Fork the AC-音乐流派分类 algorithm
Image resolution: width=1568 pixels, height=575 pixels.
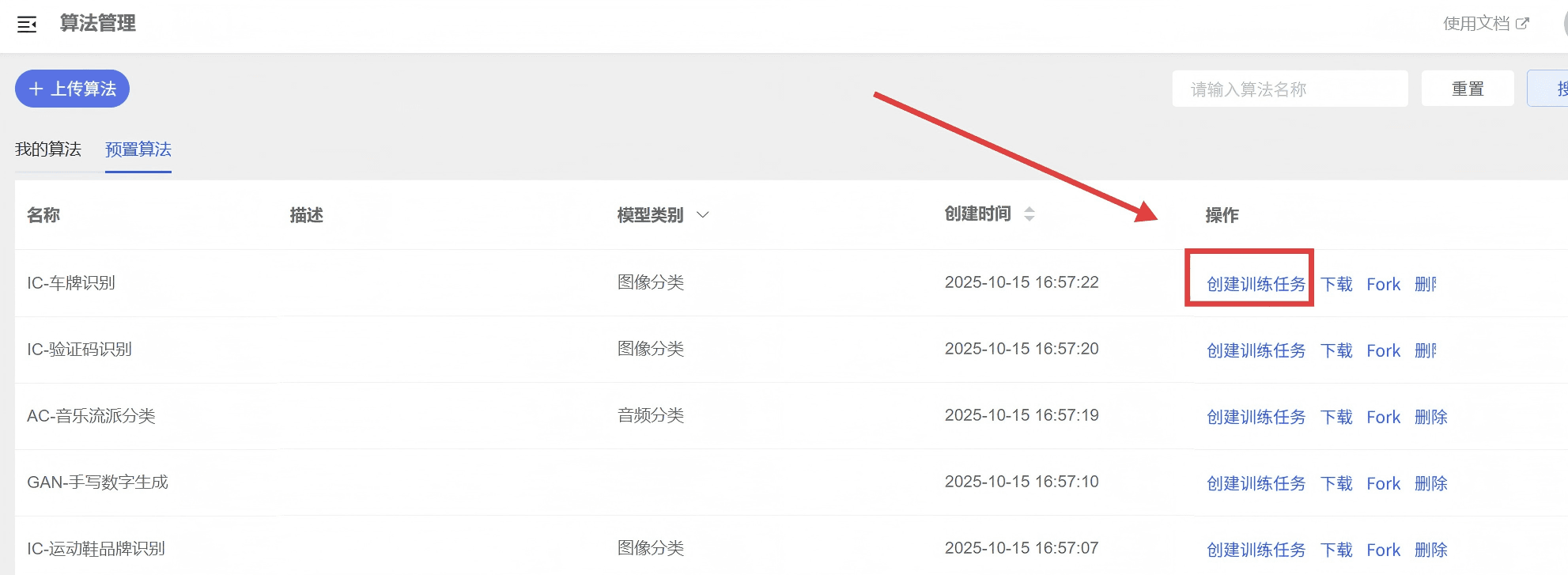1383,417
